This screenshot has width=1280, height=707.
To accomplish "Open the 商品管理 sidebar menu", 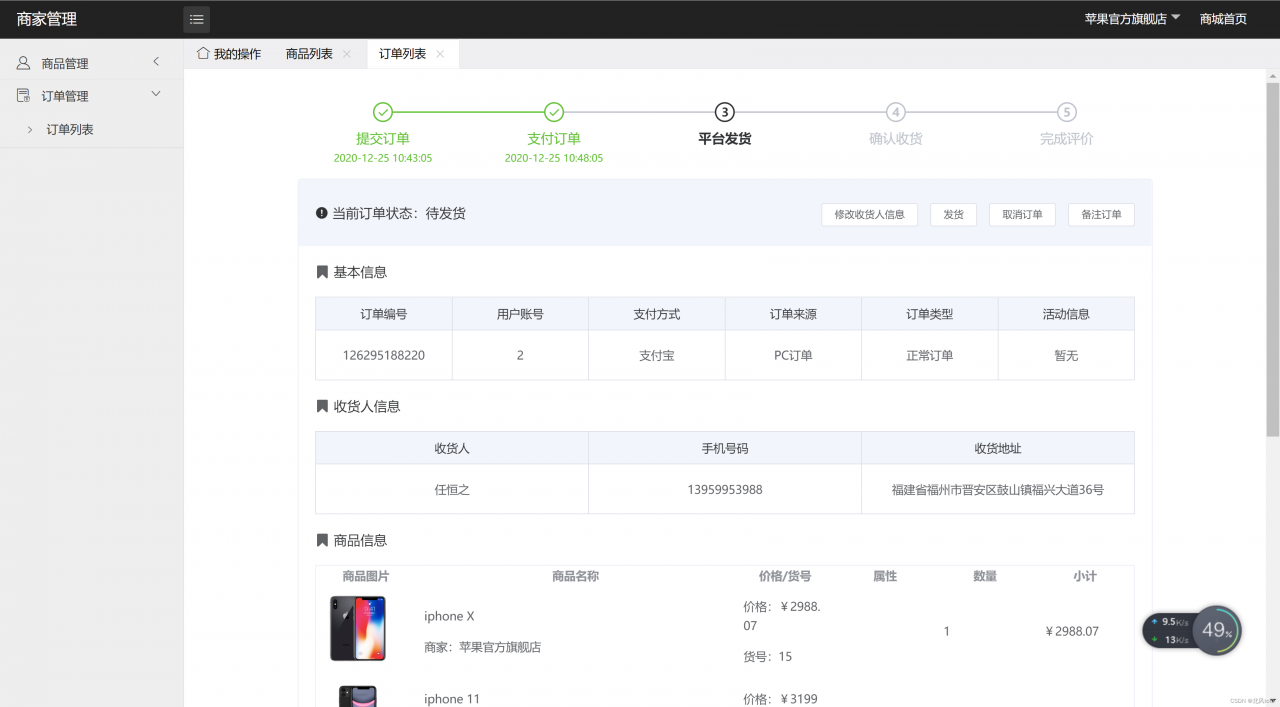I will click(91, 63).
